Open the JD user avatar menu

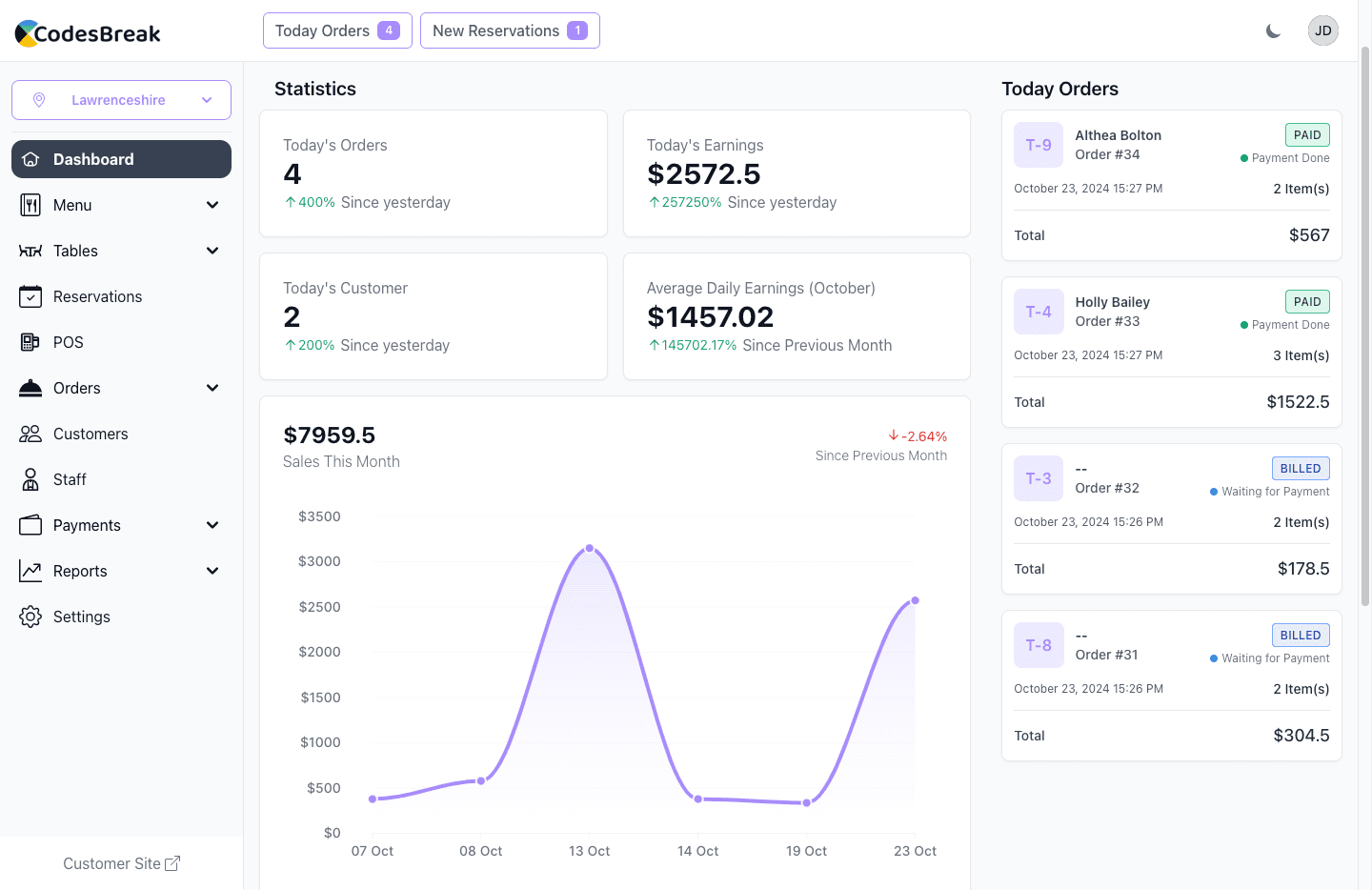pos(1322,30)
